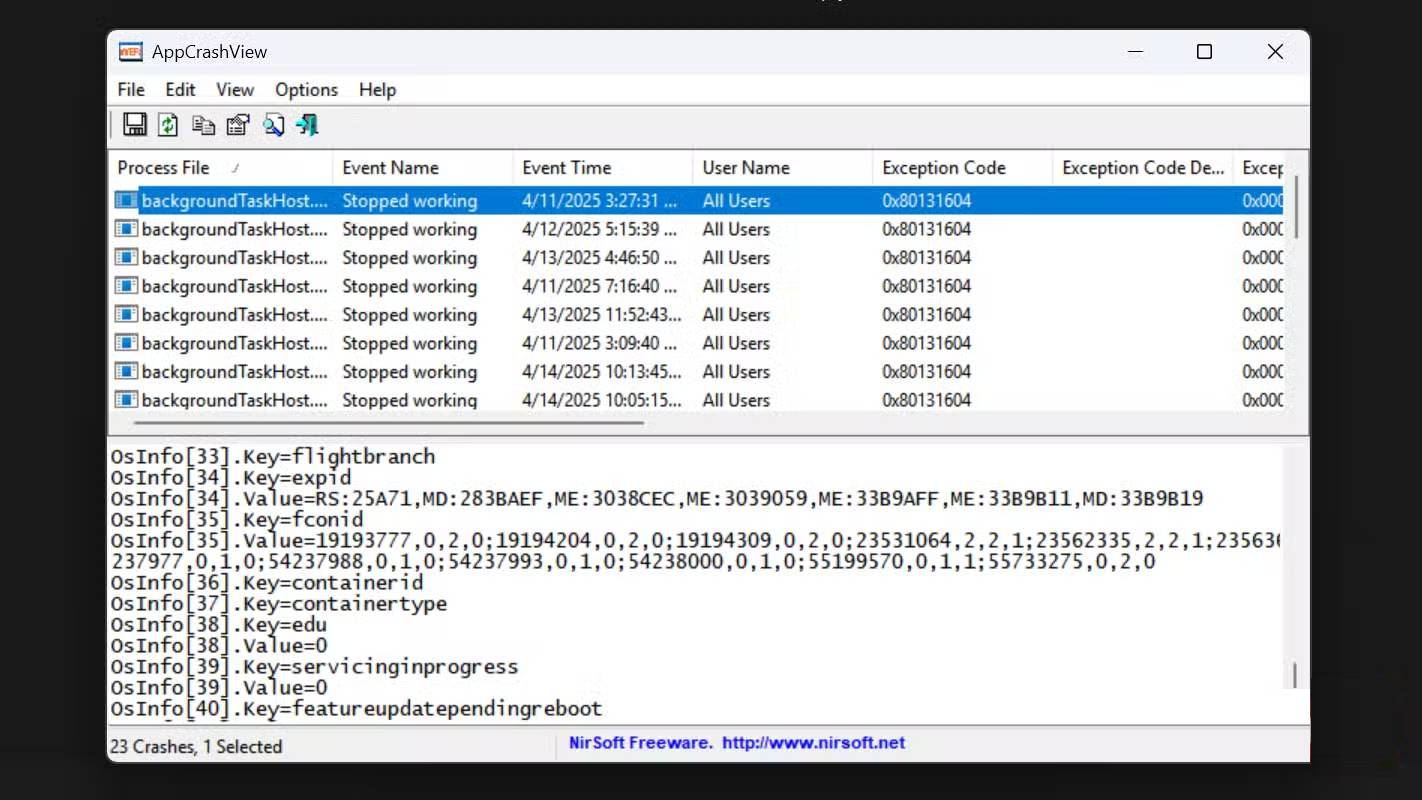Refresh the crash list using the toolbar
This screenshot has height=800, width=1422.
pyautogui.click(x=168, y=125)
